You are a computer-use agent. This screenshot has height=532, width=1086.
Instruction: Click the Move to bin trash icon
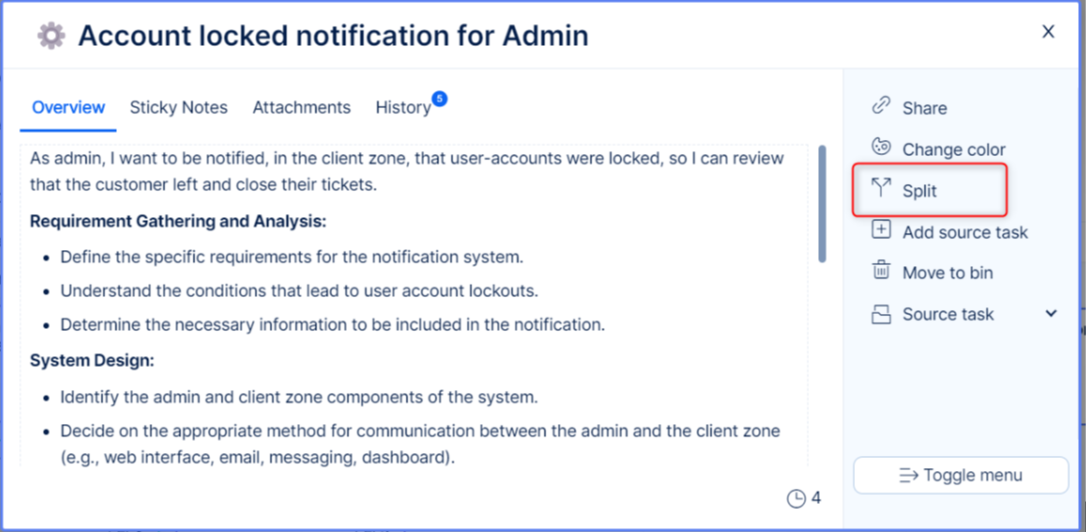pos(881,272)
